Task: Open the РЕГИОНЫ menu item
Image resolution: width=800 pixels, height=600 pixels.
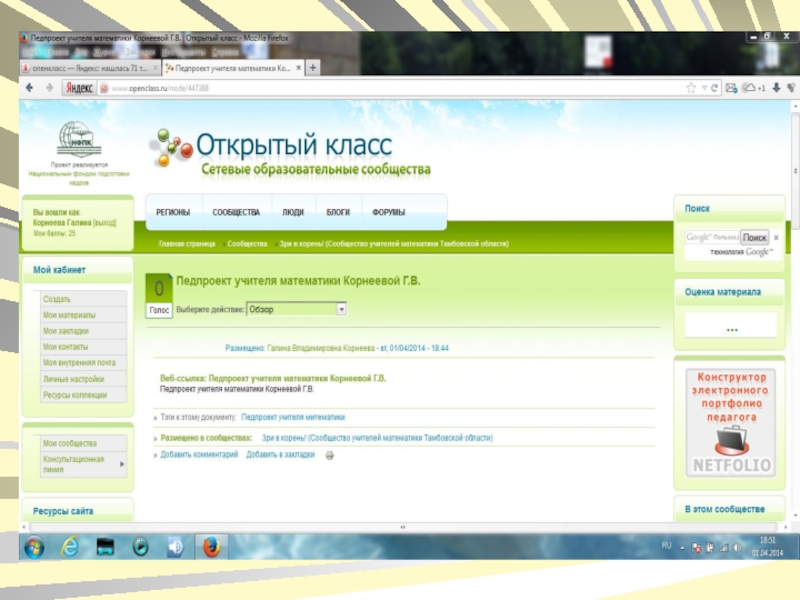Action: pos(173,213)
